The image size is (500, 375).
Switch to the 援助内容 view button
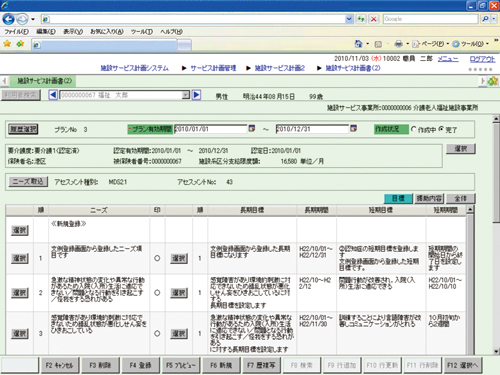[x=429, y=198]
